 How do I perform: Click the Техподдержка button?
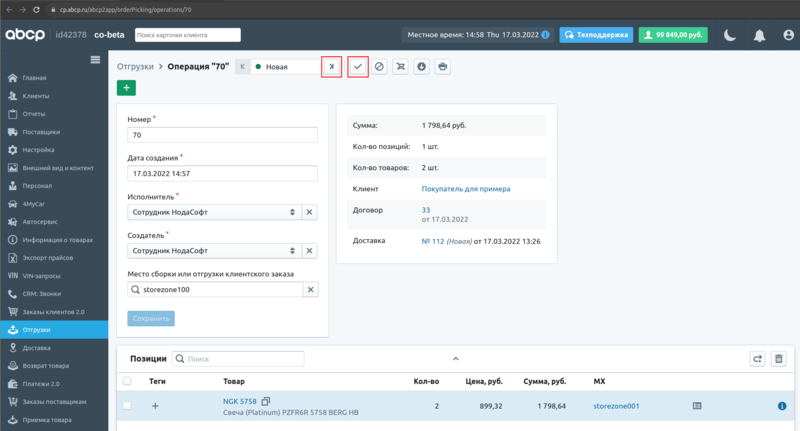click(x=596, y=35)
